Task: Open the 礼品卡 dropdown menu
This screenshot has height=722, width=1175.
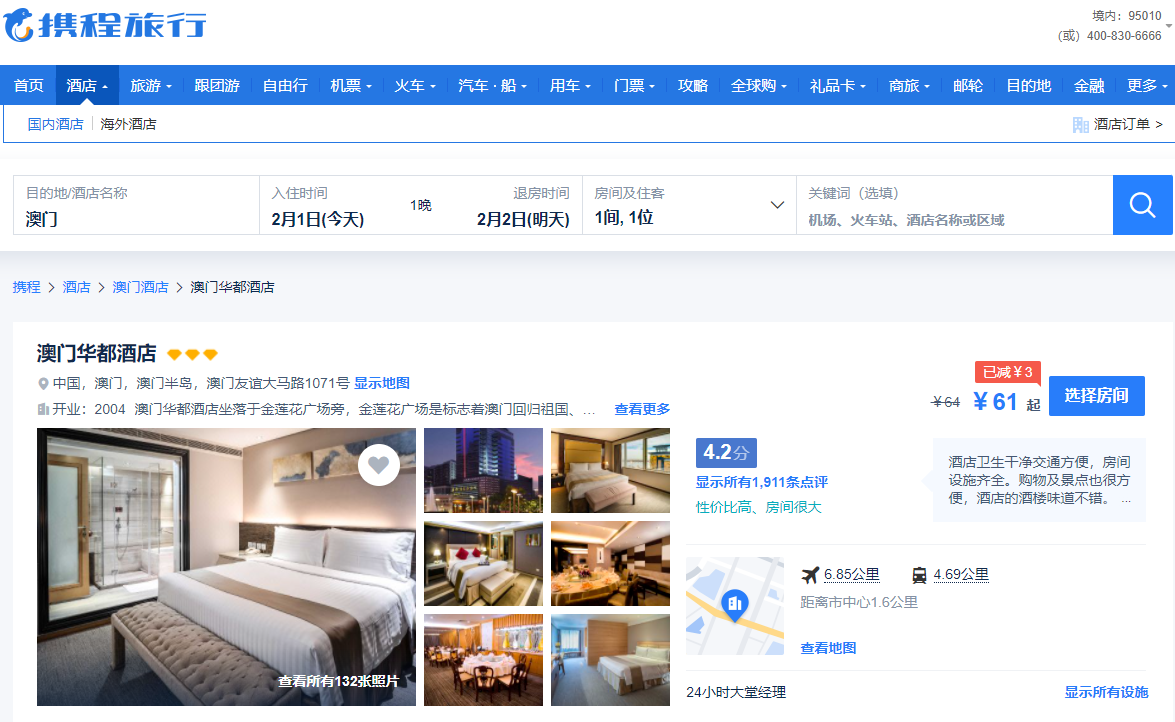Action: pyautogui.click(x=838, y=85)
